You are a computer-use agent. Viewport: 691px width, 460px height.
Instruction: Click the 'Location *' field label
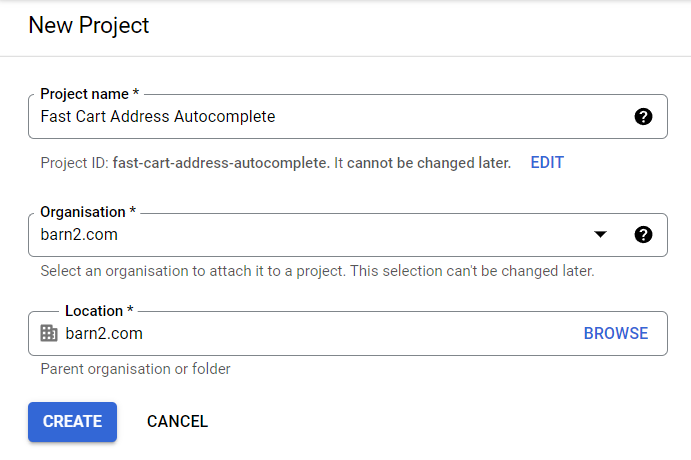(99, 312)
